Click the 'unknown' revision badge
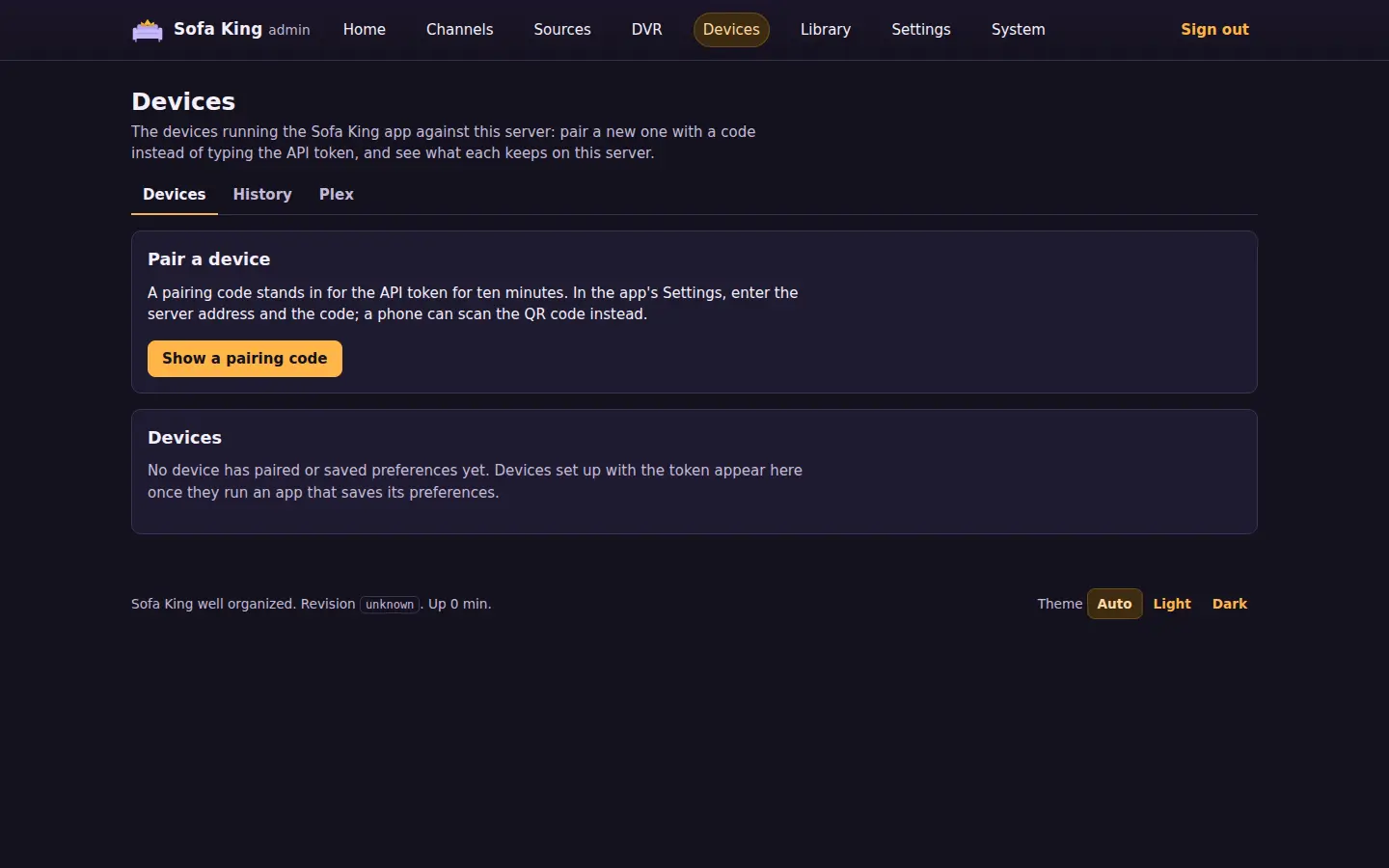Viewport: 1389px width, 868px height. click(x=390, y=605)
